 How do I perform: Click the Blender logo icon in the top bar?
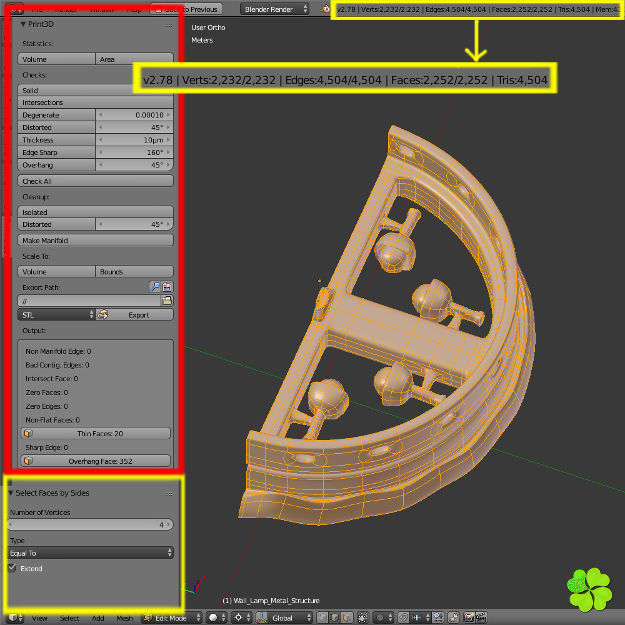[326, 9]
